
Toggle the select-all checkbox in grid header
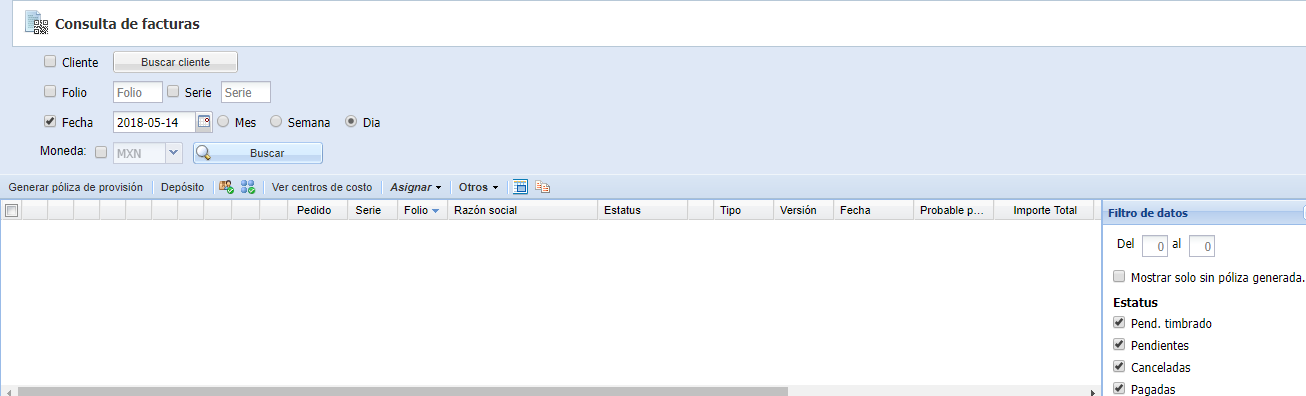pos(12,211)
